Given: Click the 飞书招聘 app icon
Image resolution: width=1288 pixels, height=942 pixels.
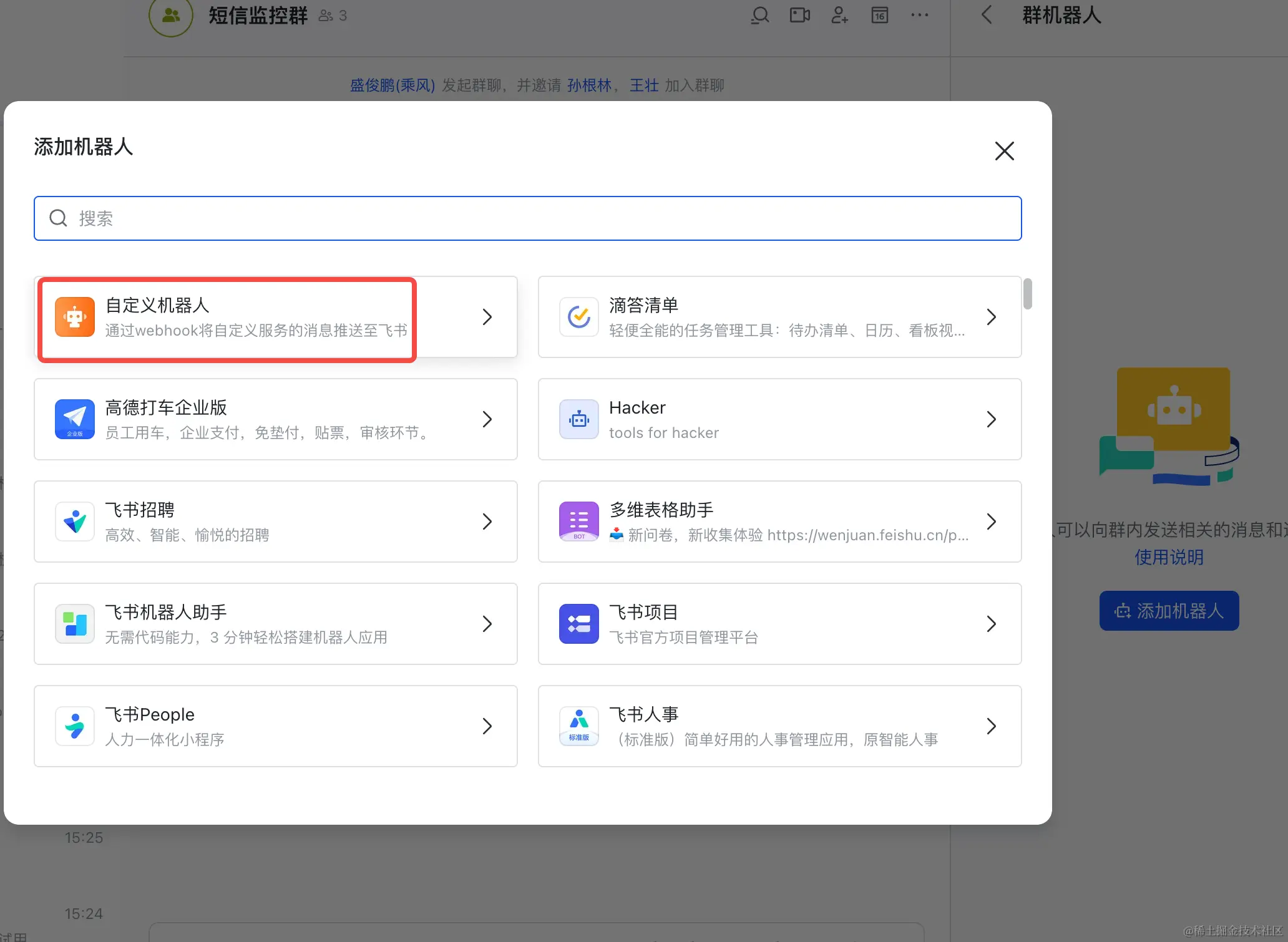Looking at the screenshot, I should tap(75, 522).
